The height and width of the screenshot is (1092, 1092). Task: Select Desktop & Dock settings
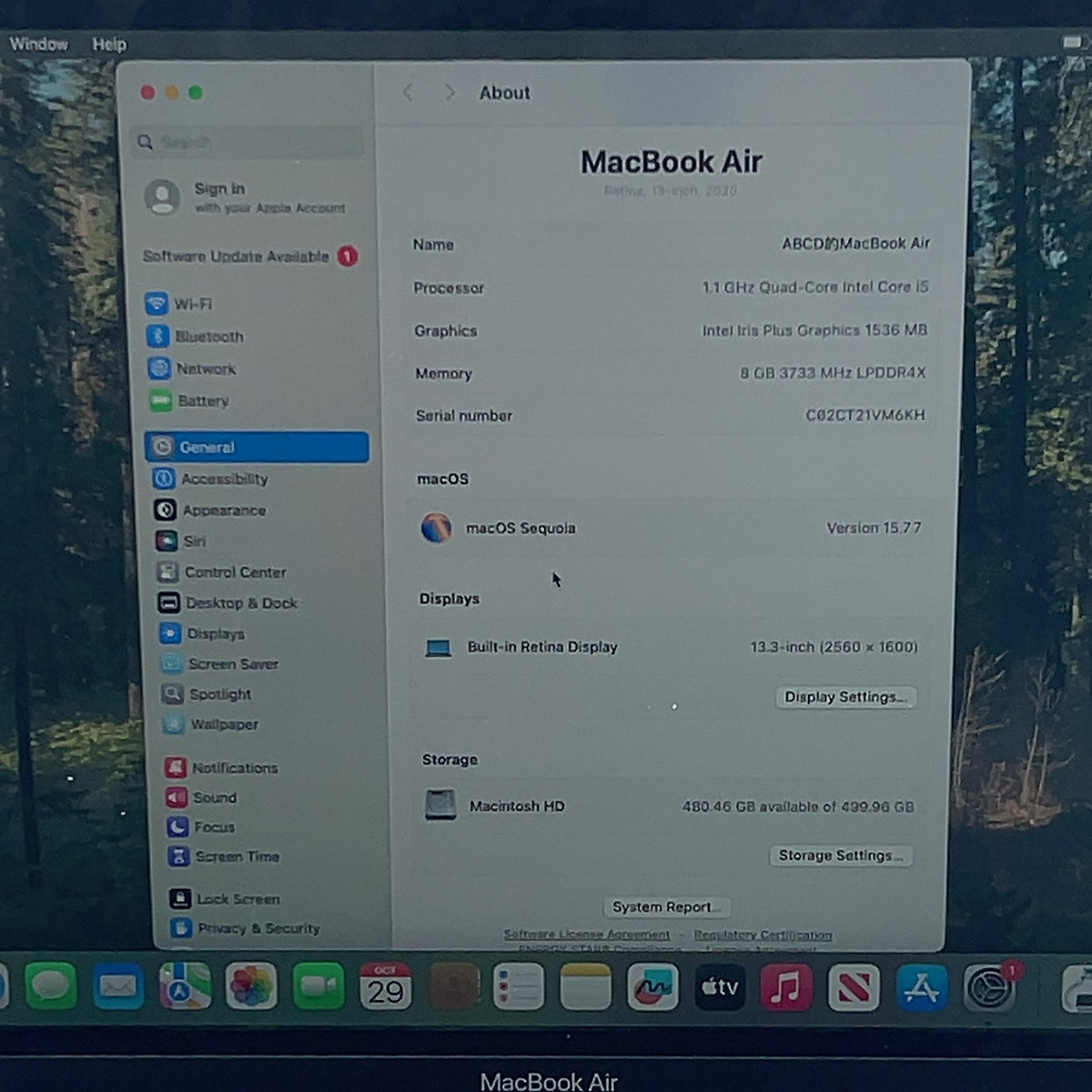pos(227,602)
